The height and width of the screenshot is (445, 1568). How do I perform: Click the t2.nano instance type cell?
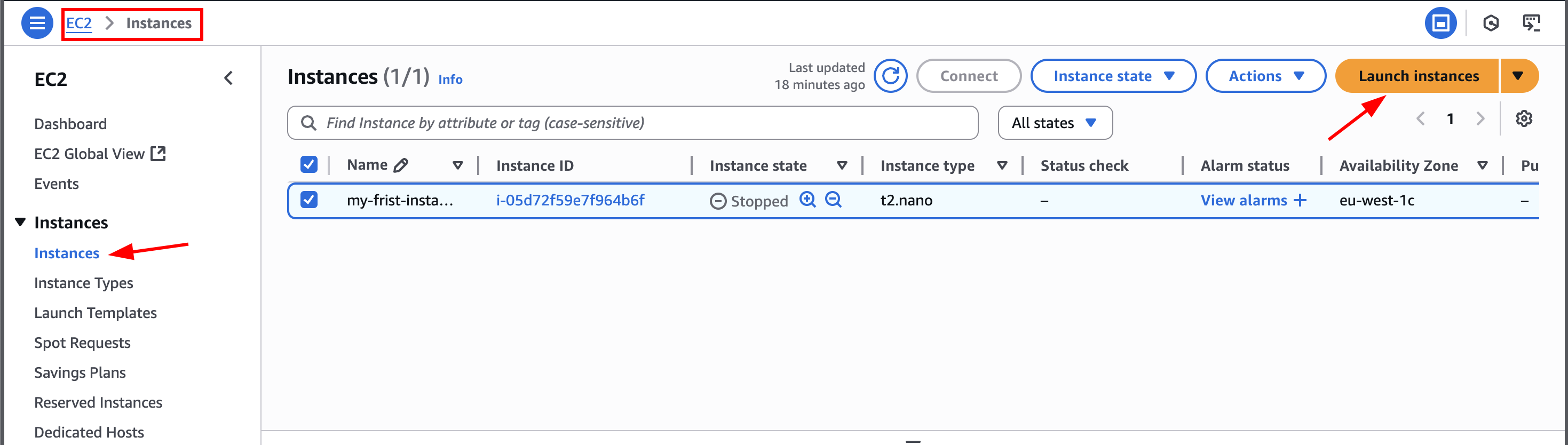[x=906, y=200]
